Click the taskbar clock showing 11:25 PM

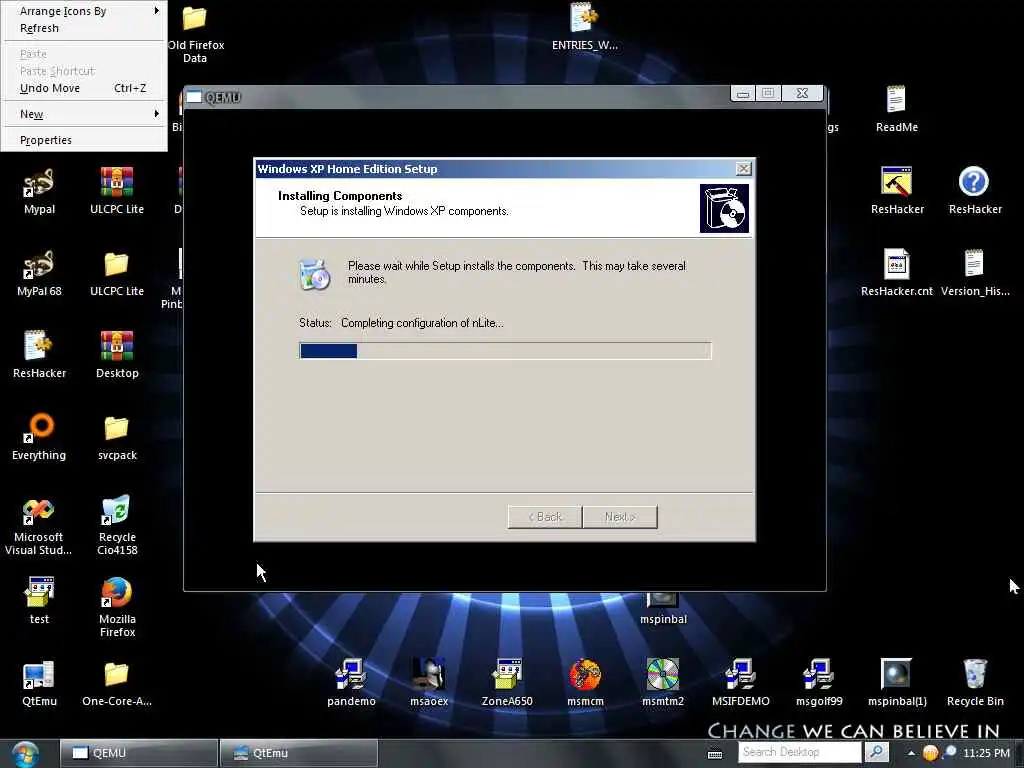[986, 753]
